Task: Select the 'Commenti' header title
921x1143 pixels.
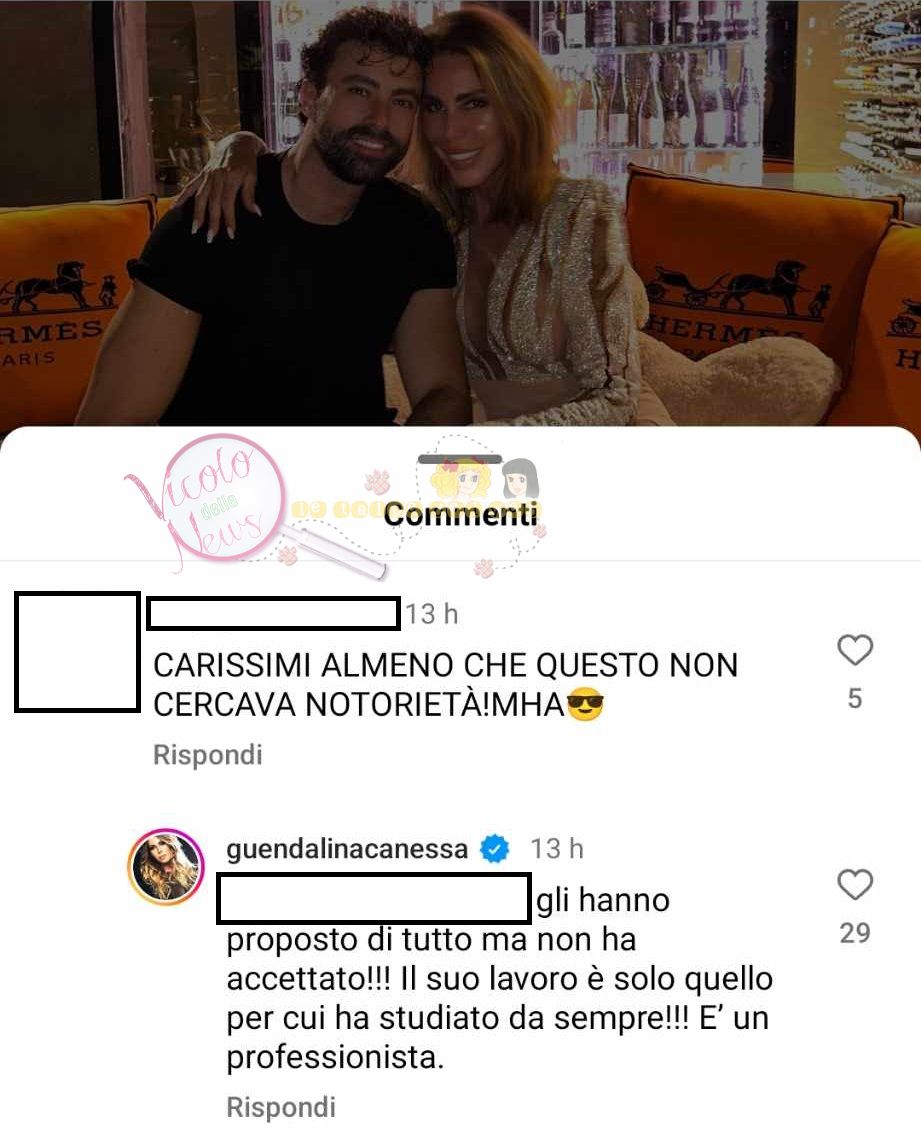Action: pos(460,514)
